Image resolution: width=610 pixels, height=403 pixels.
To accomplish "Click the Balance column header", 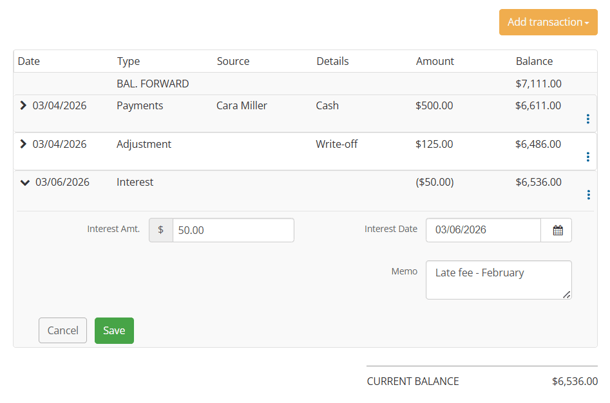I will pyautogui.click(x=534, y=61).
